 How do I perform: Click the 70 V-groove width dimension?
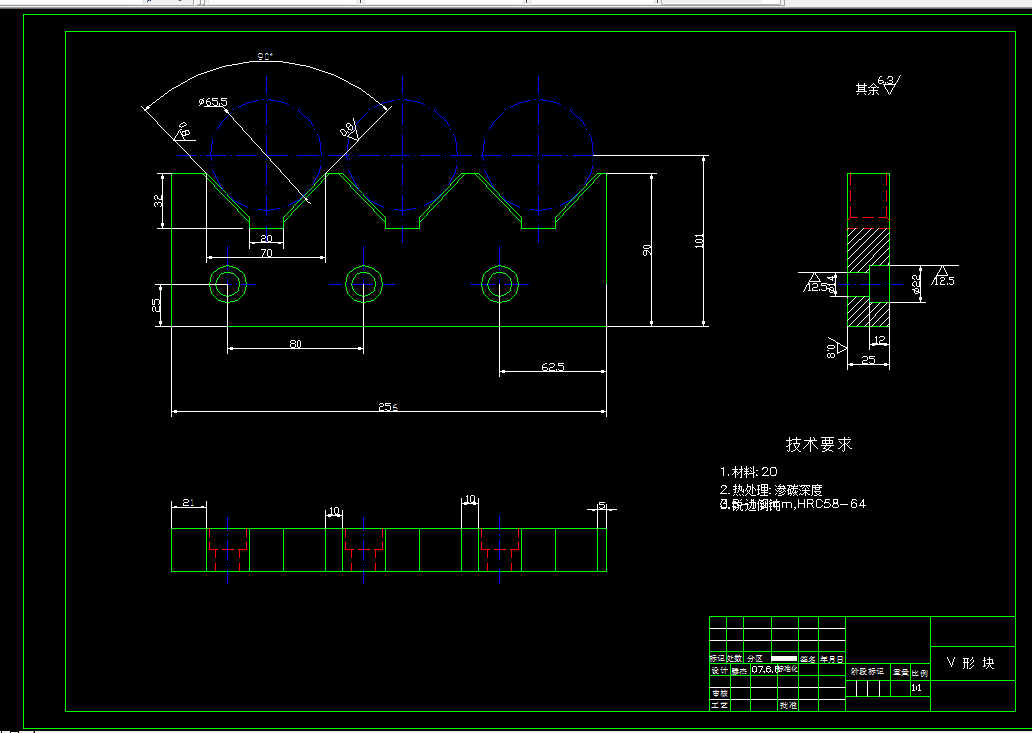(267, 253)
